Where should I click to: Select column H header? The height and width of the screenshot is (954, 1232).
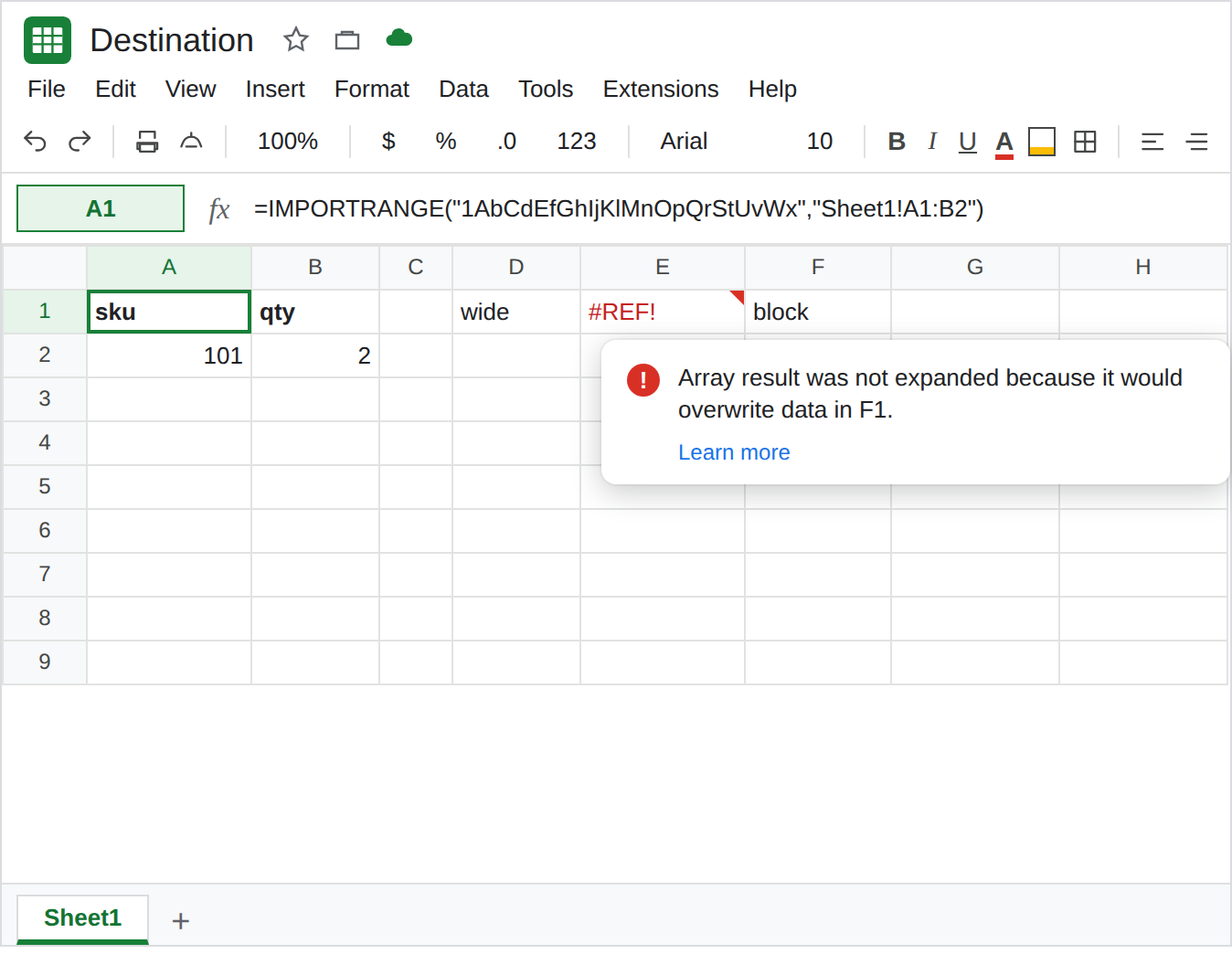click(1143, 267)
